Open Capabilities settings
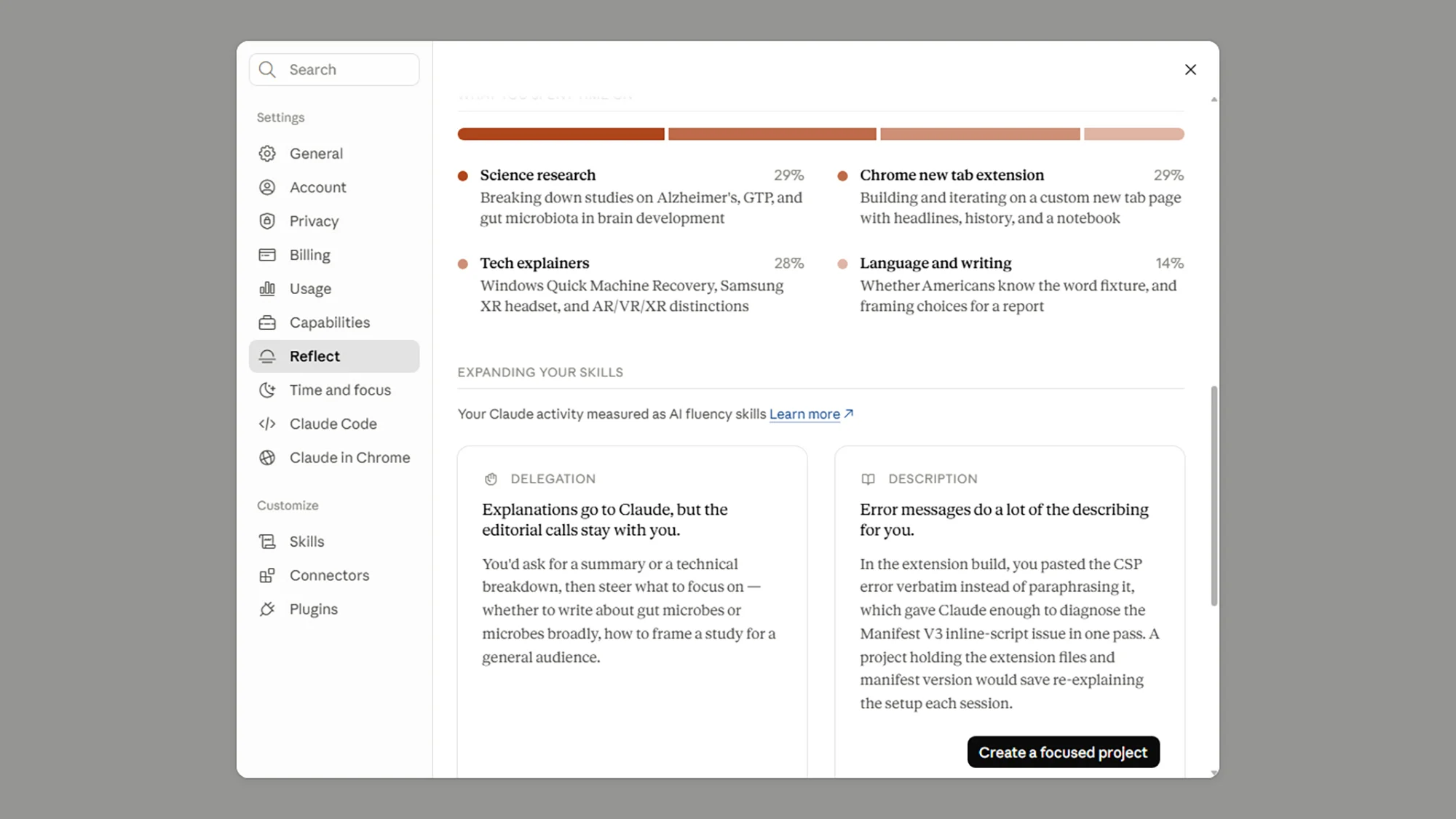The width and height of the screenshot is (1456, 819). (334, 323)
